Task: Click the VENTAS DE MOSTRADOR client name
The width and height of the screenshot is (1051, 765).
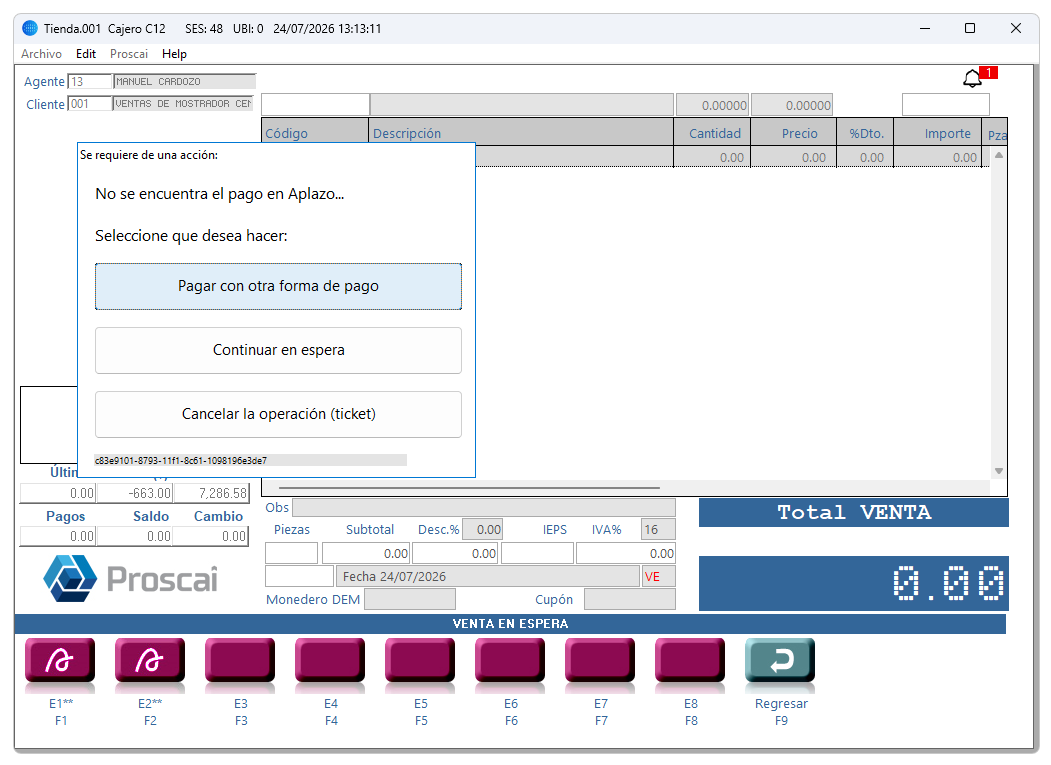Action: tap(183, 104)
